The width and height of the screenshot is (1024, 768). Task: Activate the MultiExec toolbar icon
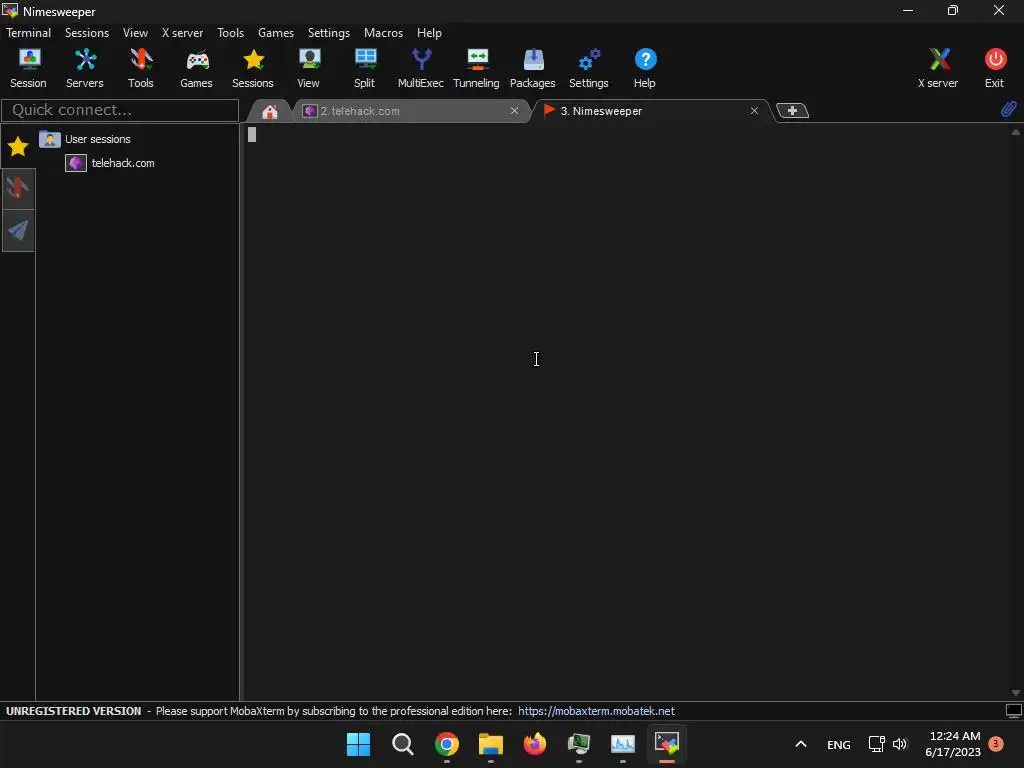[421, 68]
